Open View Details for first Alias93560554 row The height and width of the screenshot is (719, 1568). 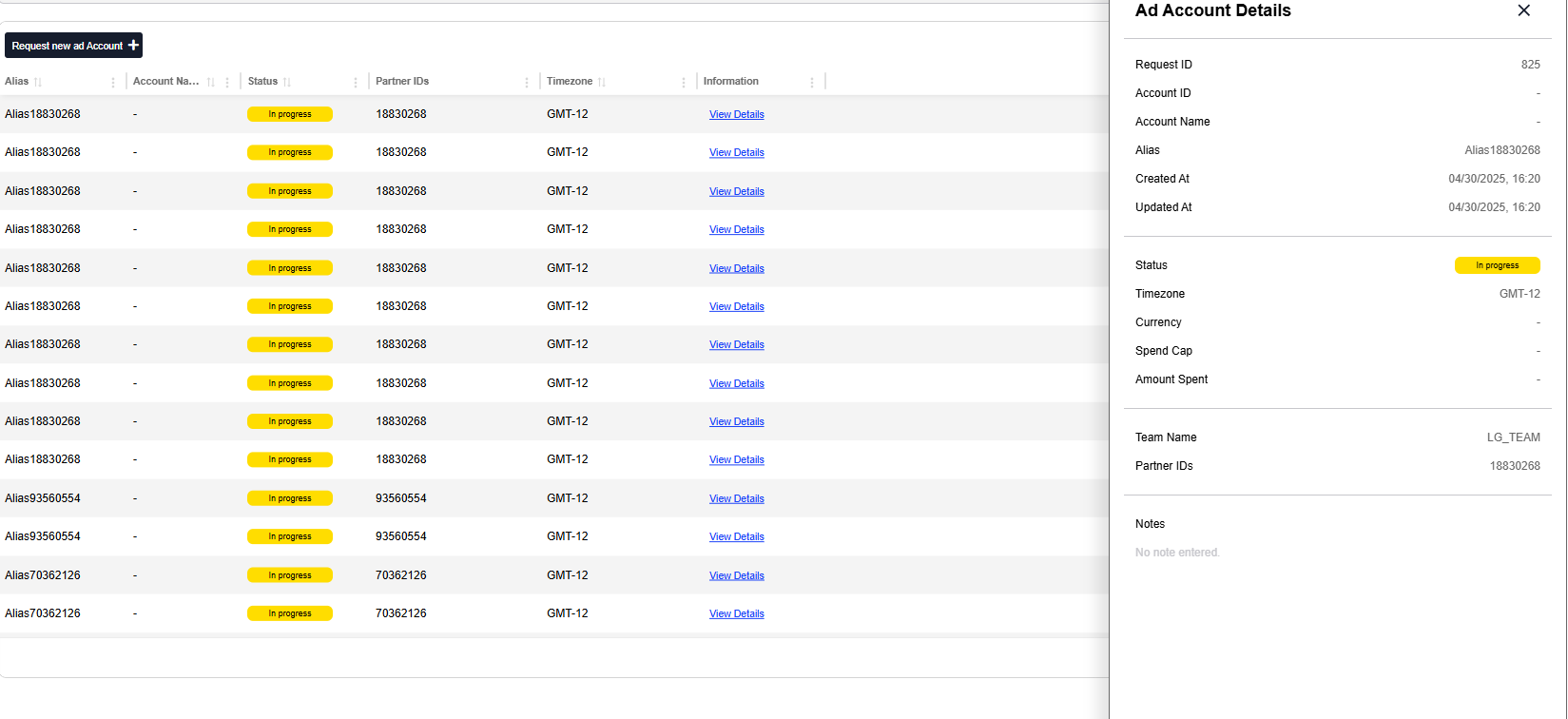pos(736,499)
